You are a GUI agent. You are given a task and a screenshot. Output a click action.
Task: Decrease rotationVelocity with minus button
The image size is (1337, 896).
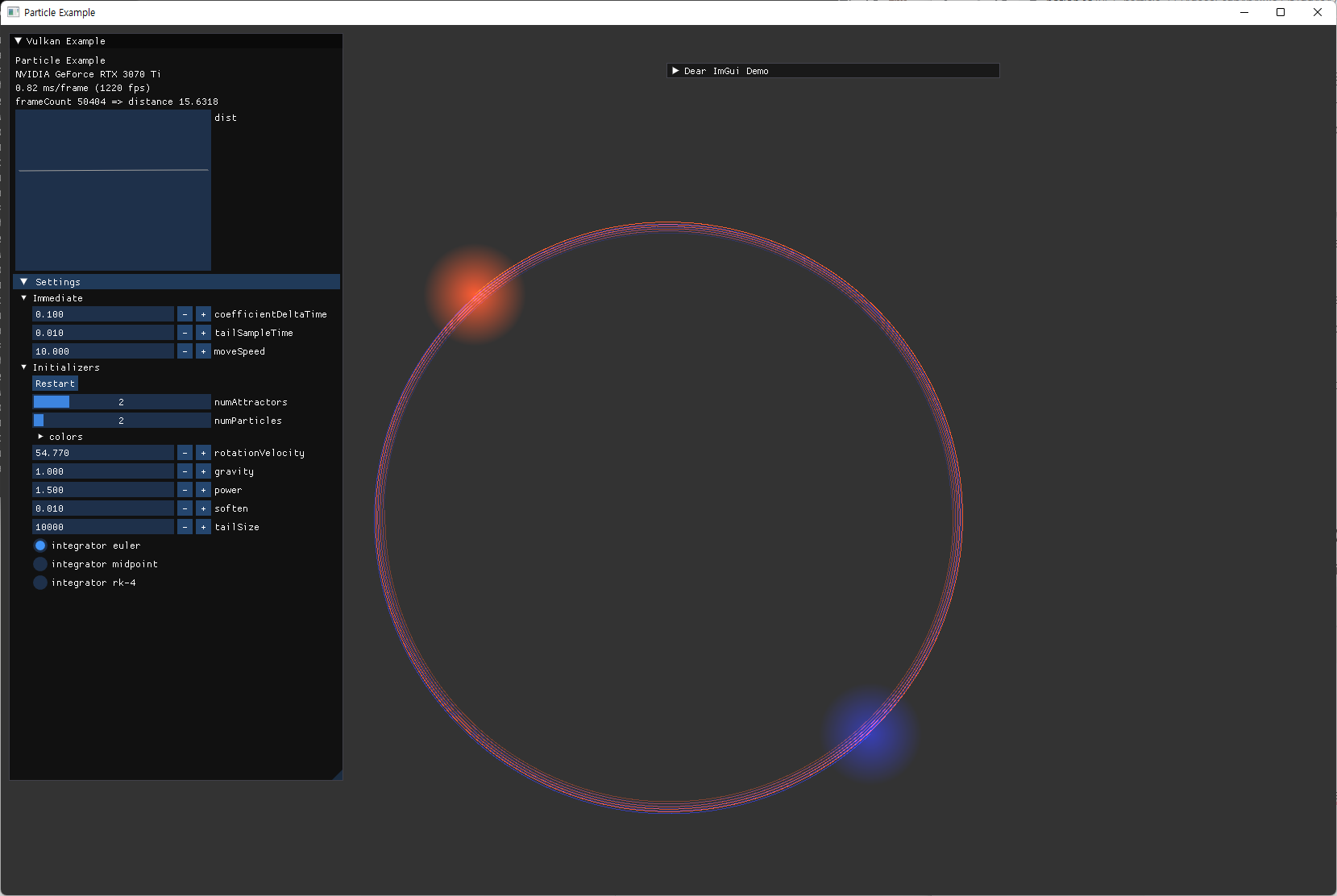click(x=185, y=453)
